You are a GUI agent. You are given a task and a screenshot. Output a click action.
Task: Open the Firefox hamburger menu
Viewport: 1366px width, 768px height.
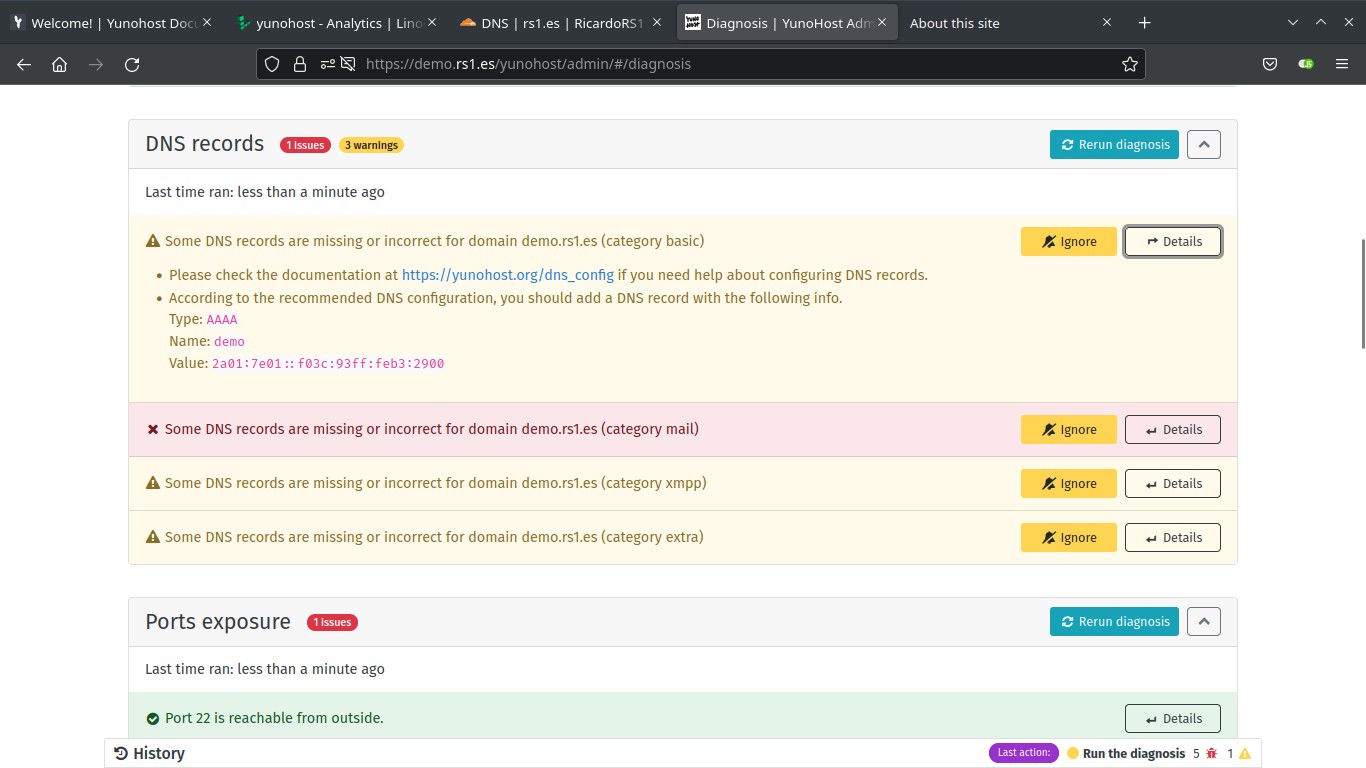(x=1342, y=64)
